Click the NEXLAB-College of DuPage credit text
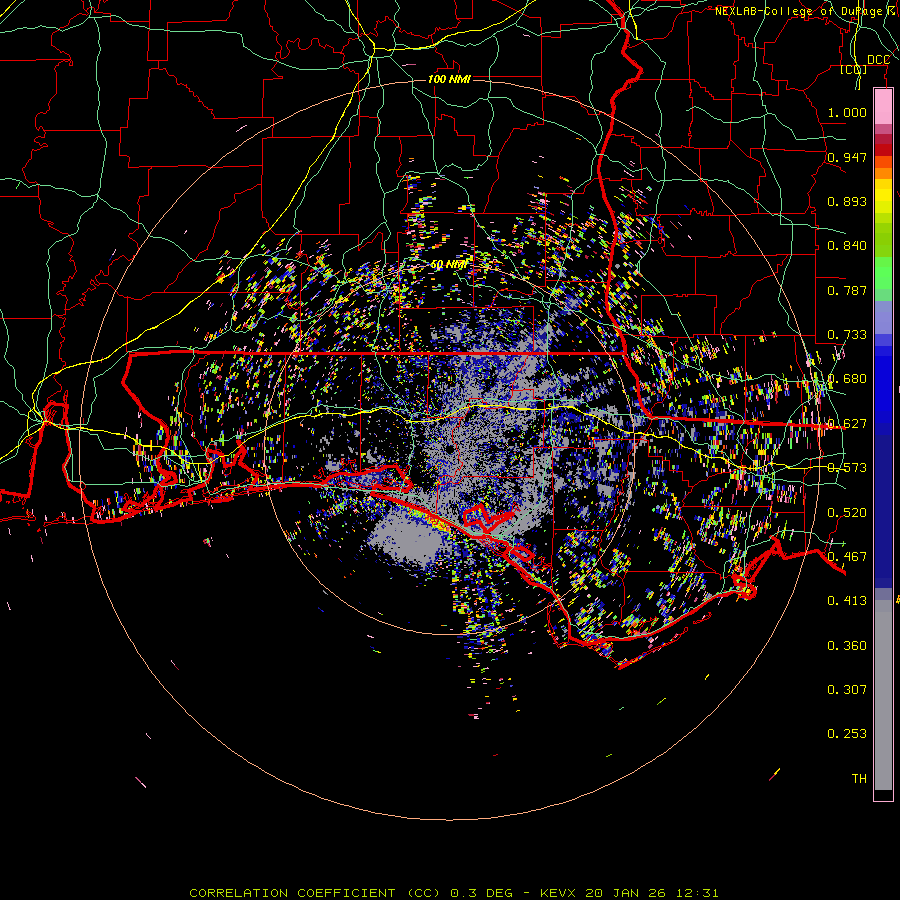The width and height of the screenshot is (900, 900). point(798,11)
